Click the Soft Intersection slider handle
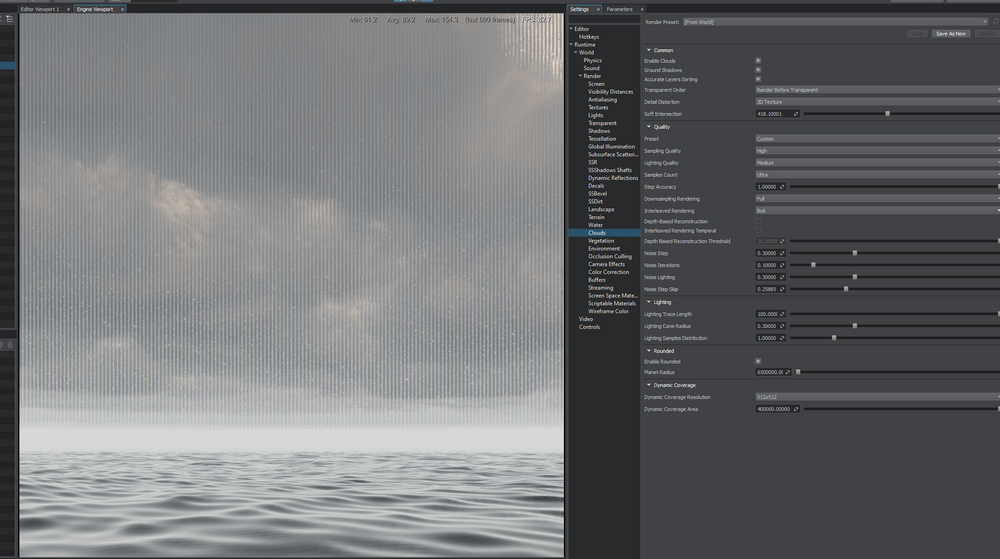This screenshot has width=1000, height=559. pyautogui.click(x=887, y=113)
